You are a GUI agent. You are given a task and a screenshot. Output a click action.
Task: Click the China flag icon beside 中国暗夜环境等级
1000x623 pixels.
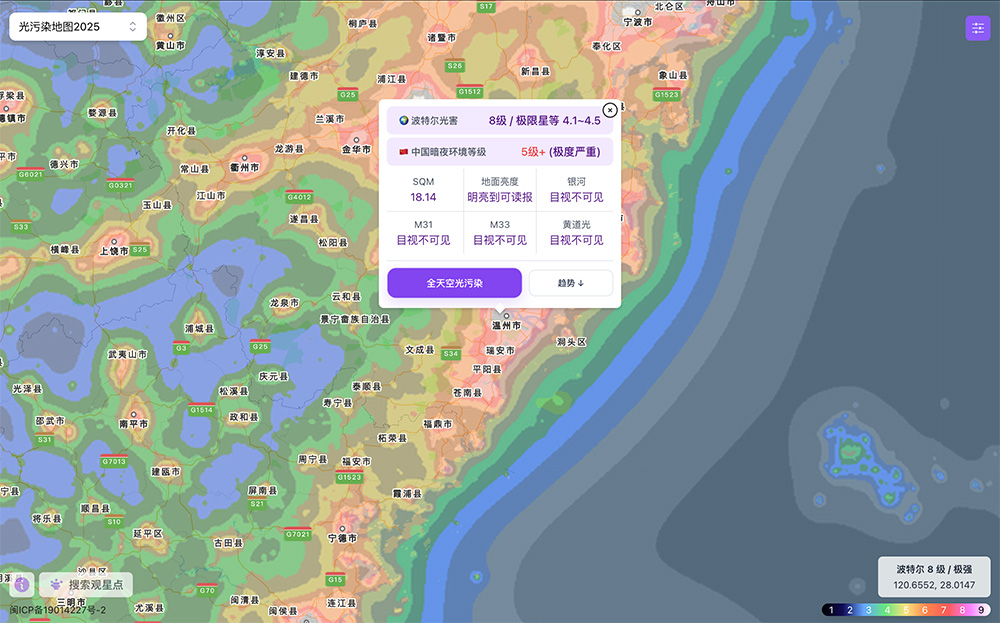404,152
